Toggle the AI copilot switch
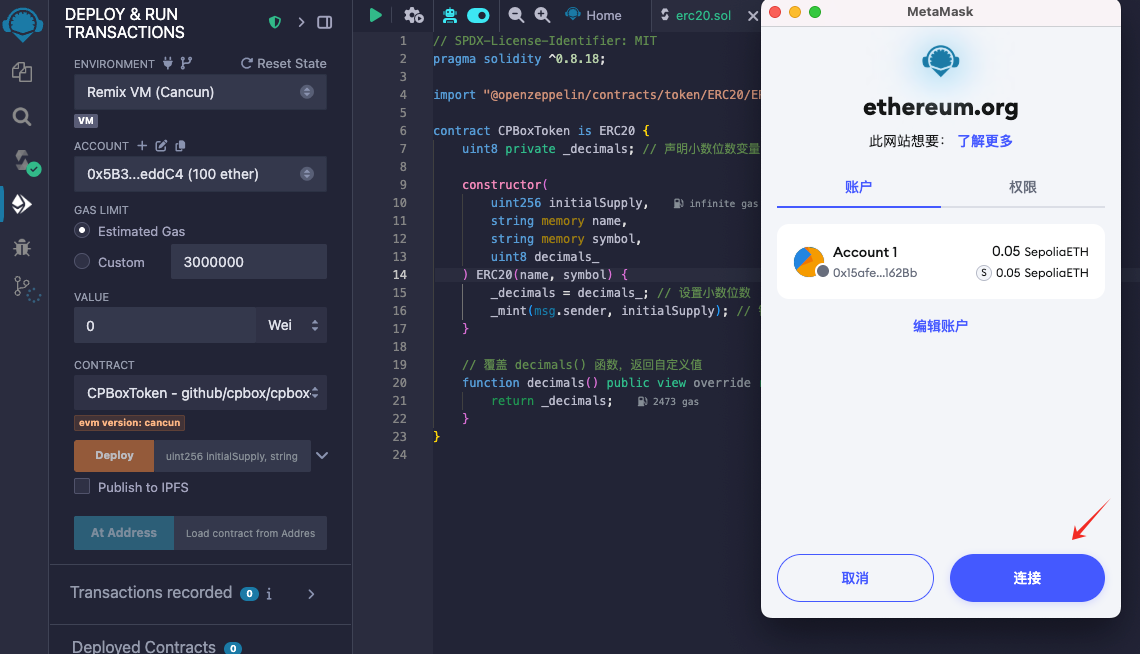Viewport: 1140px width, 654px height. click(x=478, y=15)
